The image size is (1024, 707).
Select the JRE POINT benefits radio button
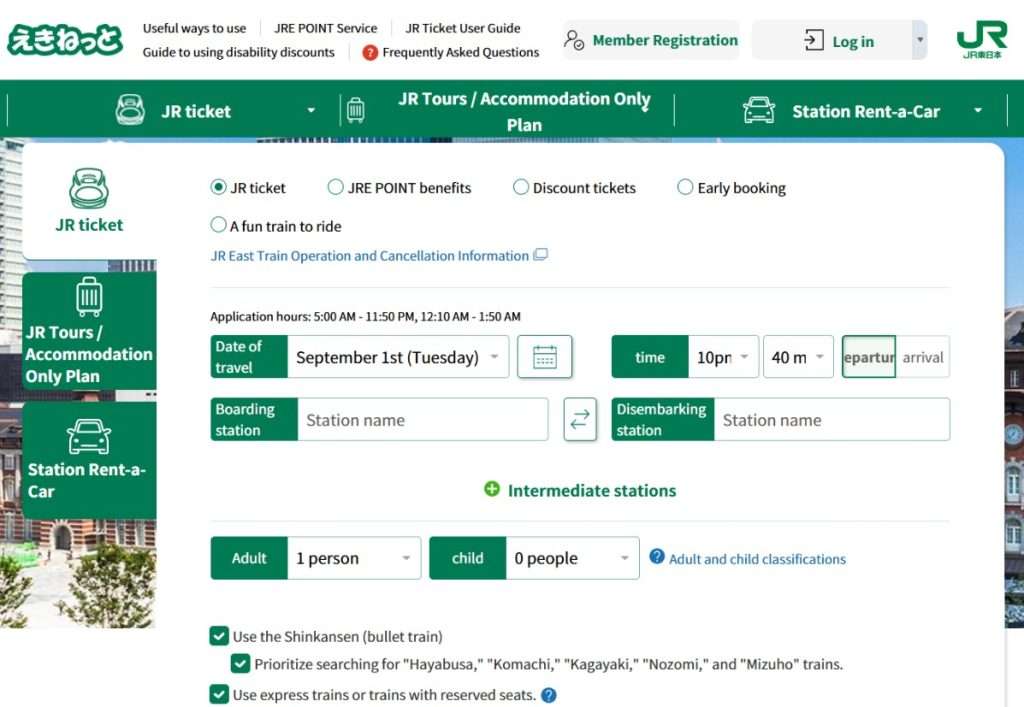[x=335, y=187]
